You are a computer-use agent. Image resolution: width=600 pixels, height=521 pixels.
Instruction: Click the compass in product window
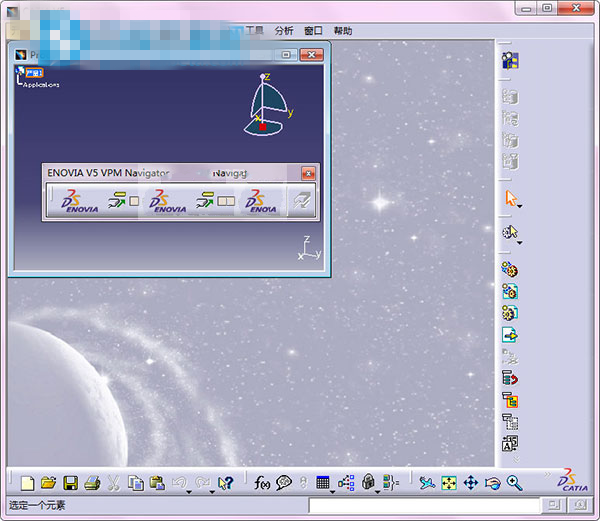point(268,105)
